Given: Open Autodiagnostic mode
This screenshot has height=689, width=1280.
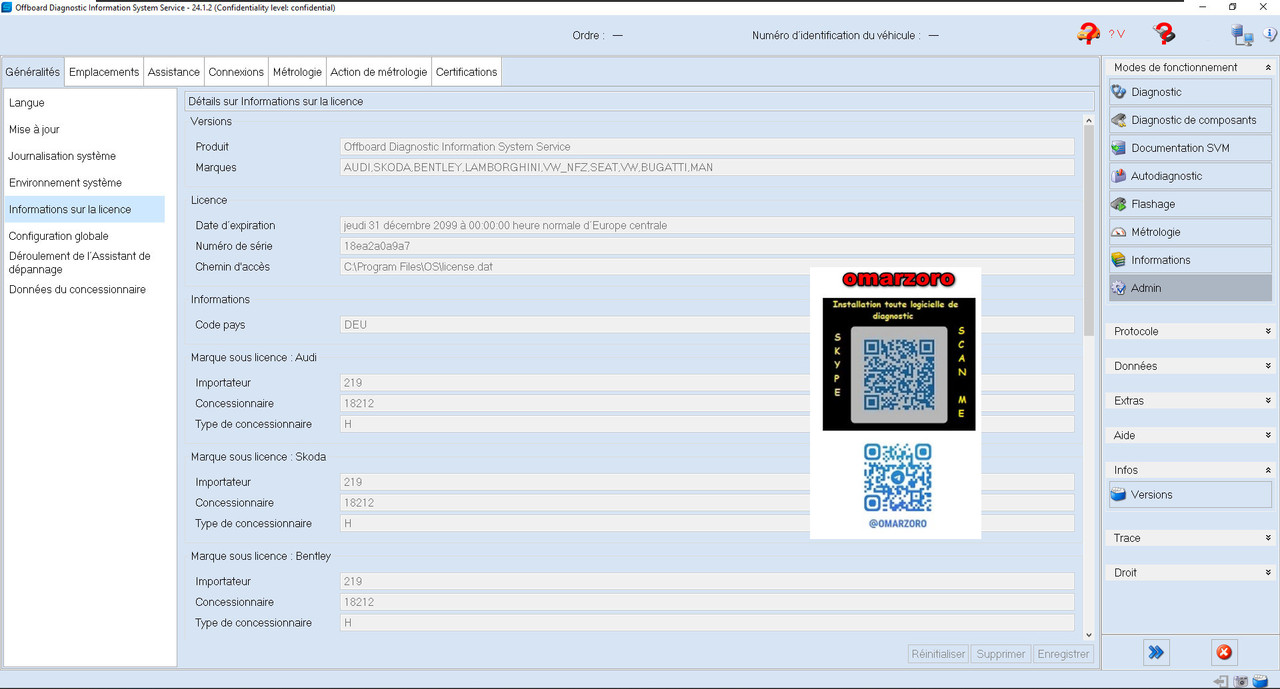Looking at the screenshot, I should pos(1190,176).
